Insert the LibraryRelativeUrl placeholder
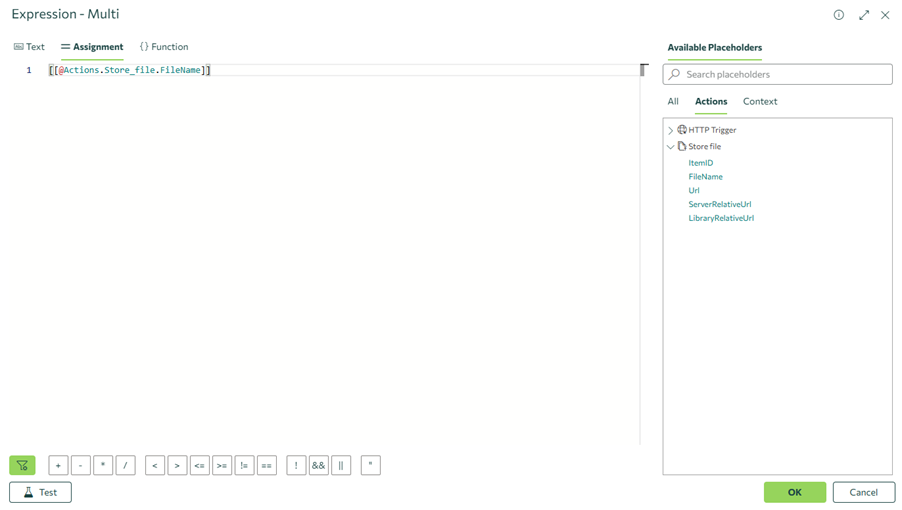The image size is (902, 510). pyautogui.click(x=721, y=218)
